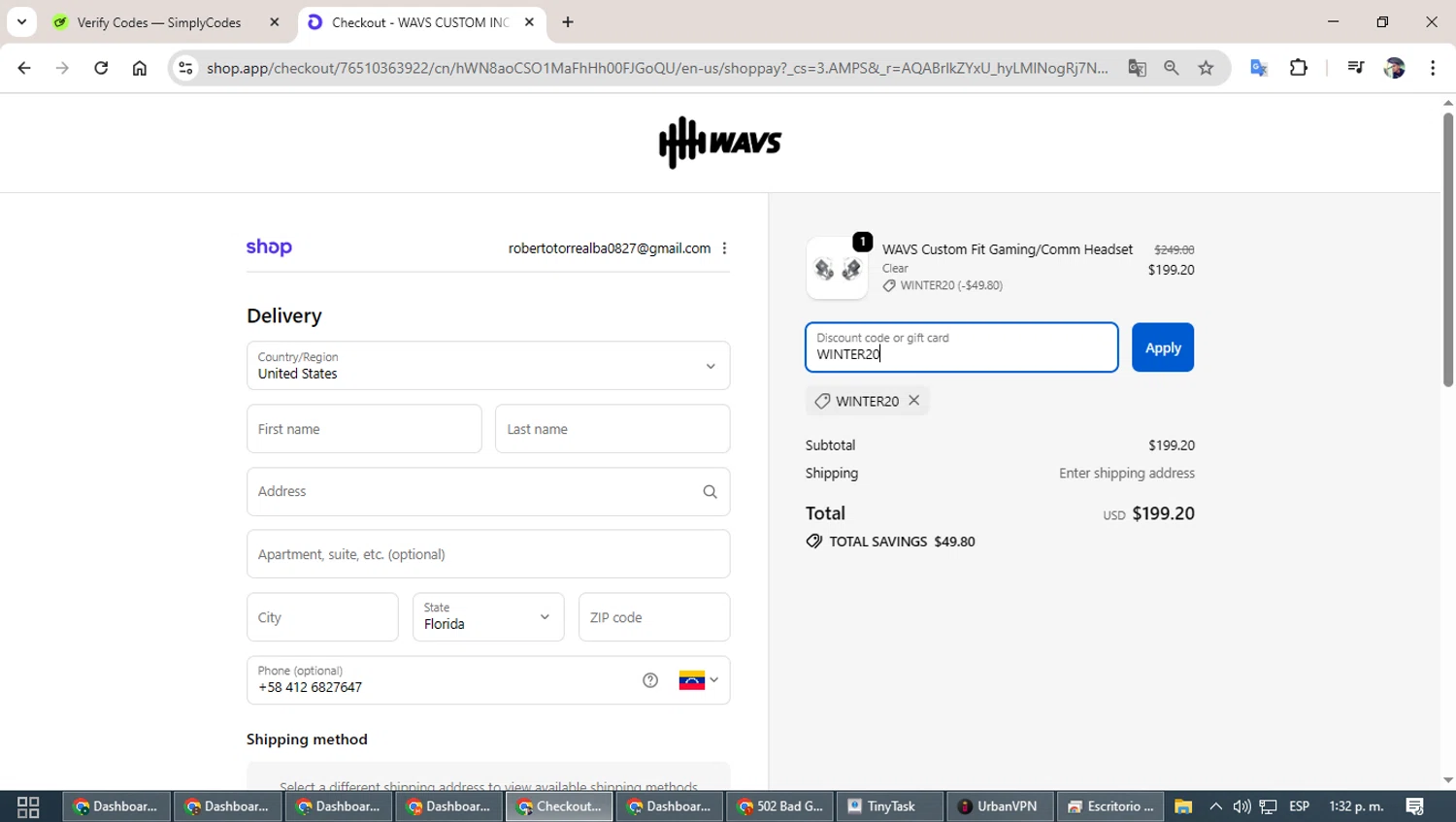Focus the Address field
This screenshot has height=822, width=1456.
coord(488,492)
